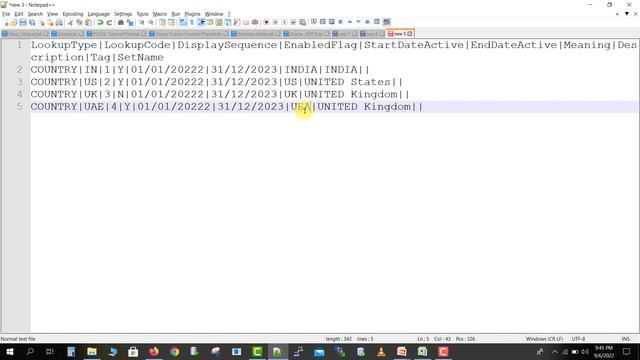
Task: Open the Function List panel icon
Action: point(237,22)
